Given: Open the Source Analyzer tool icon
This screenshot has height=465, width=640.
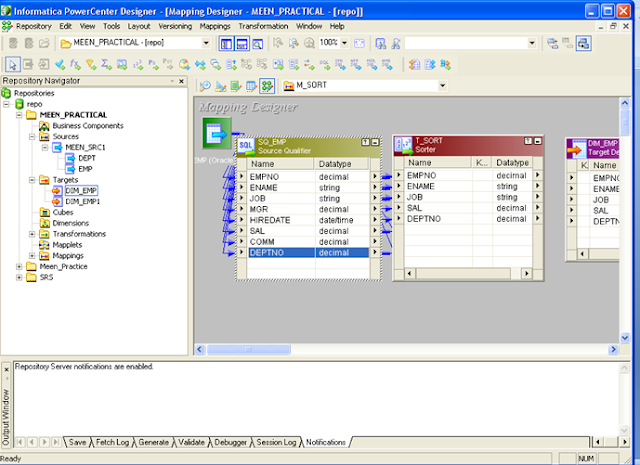Looking at the screenshot, I should 205,86.
